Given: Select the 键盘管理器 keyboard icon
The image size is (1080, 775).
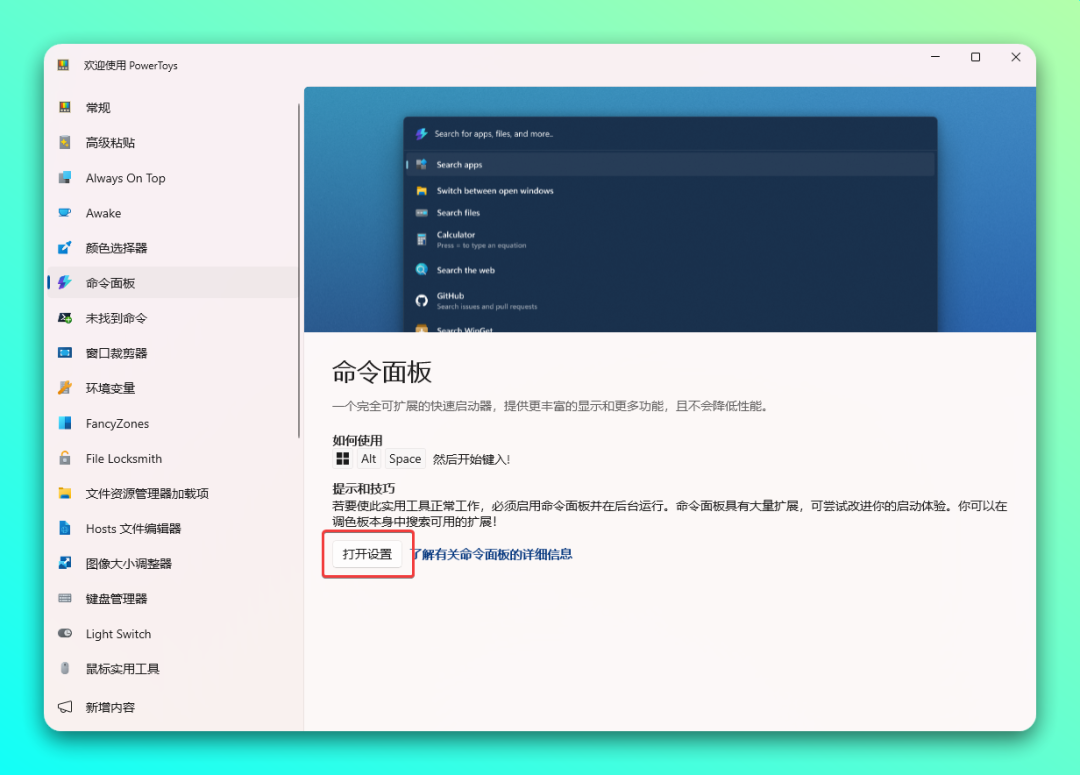Looking at the screenshot, I should [65, 598].
